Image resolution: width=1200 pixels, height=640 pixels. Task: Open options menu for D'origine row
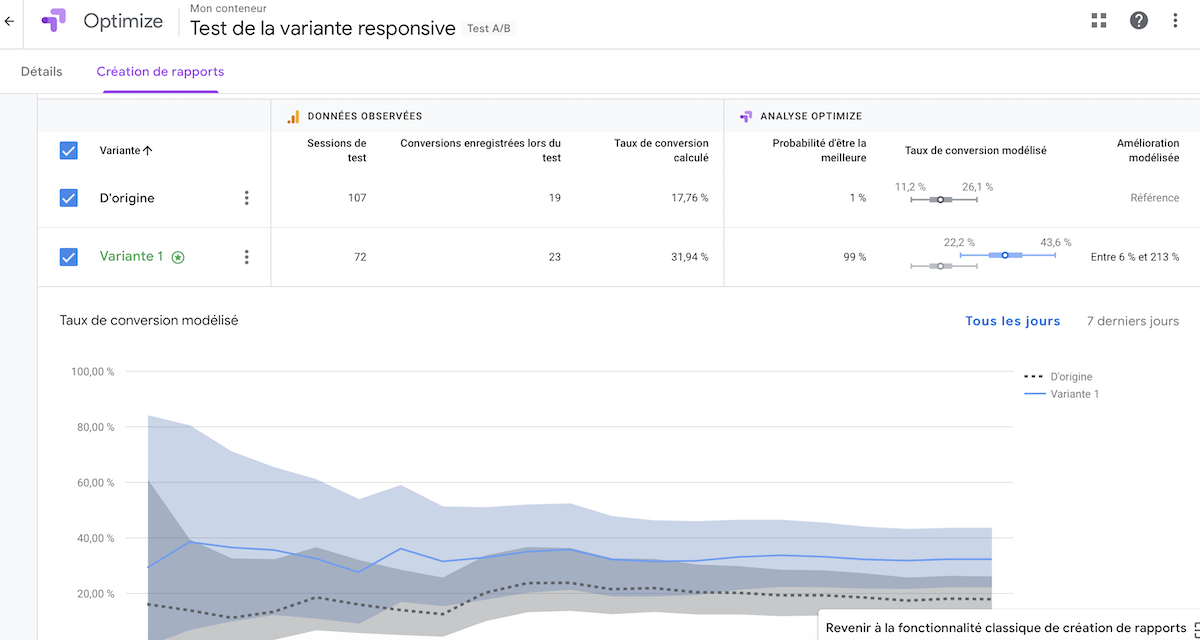pyautogui.click(x=247, y=198)
